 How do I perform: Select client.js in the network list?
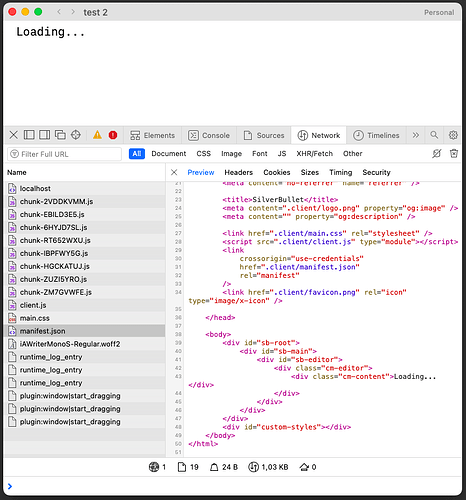point(85,305)
